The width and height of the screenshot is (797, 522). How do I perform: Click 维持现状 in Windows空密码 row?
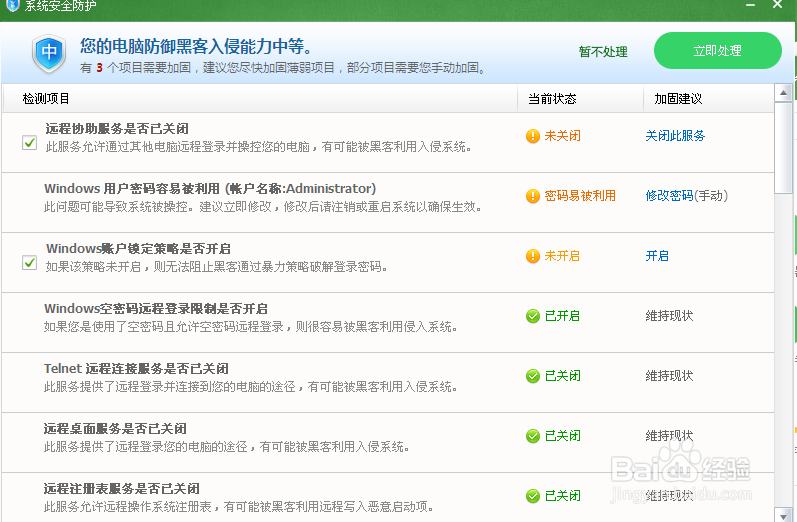669,316
